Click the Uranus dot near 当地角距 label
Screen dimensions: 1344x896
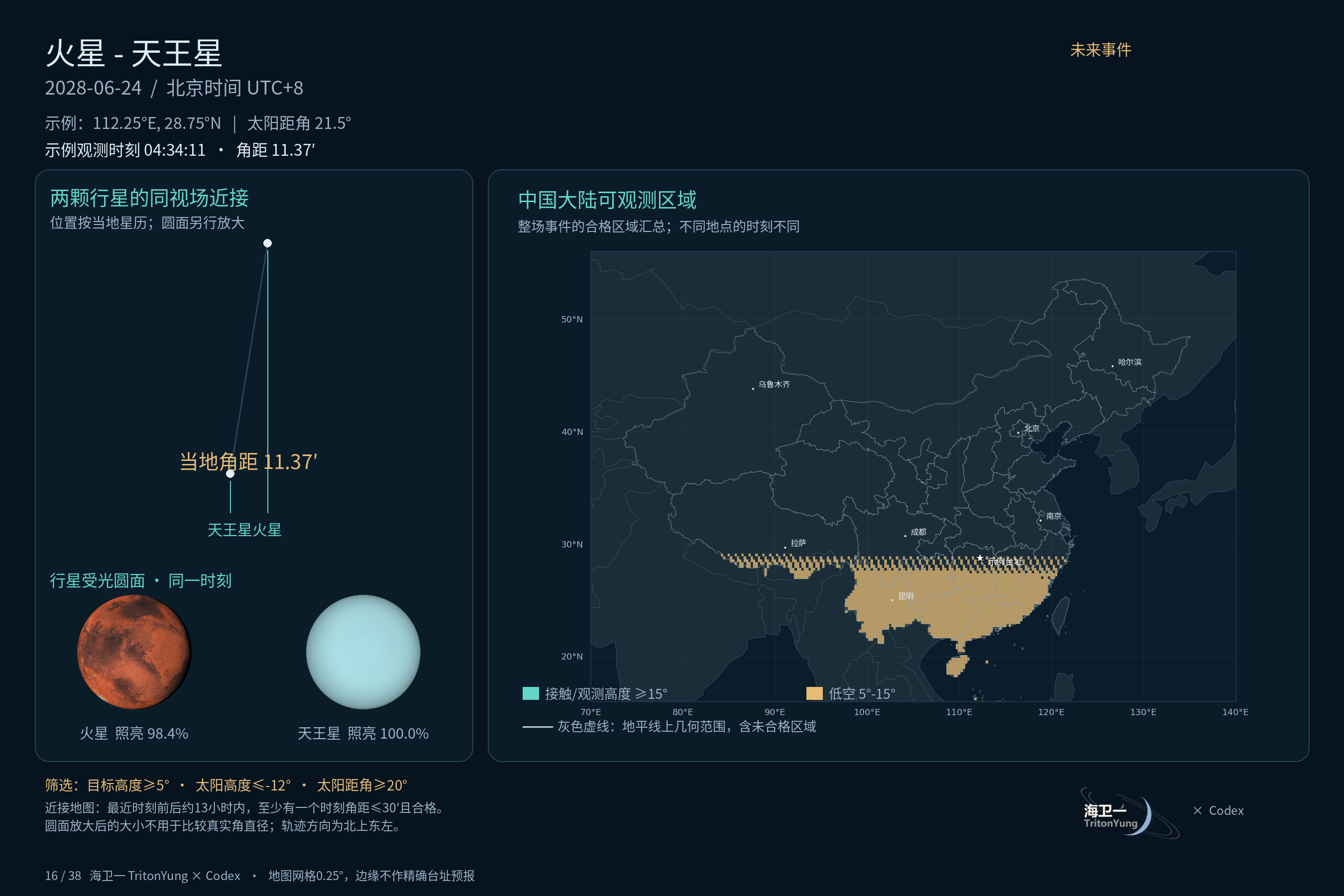point(230,474)
